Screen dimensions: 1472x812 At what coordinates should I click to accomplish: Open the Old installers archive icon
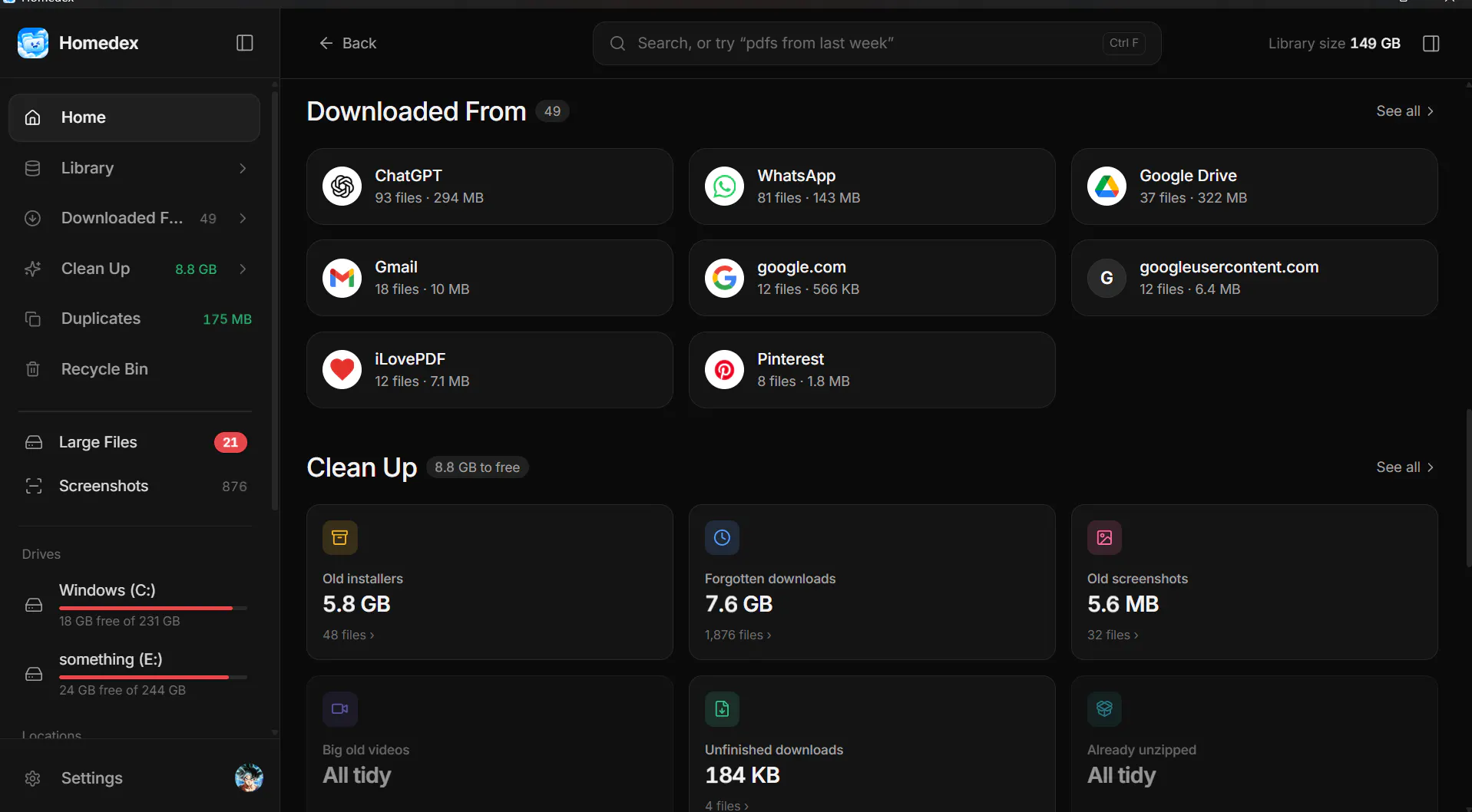pyautogui.click(x=339, y=538)
